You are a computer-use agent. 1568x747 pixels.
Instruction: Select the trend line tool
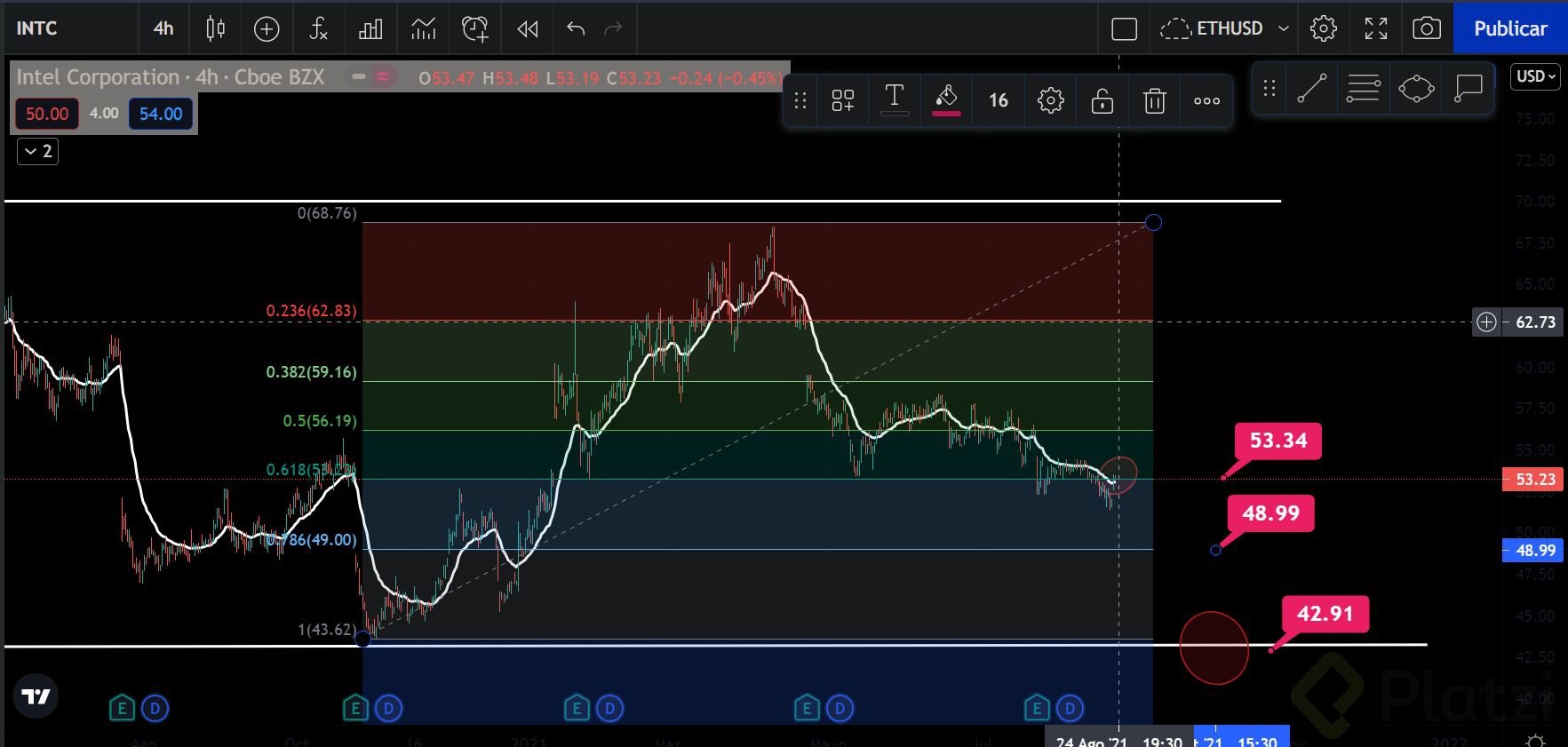point(1312,88)
